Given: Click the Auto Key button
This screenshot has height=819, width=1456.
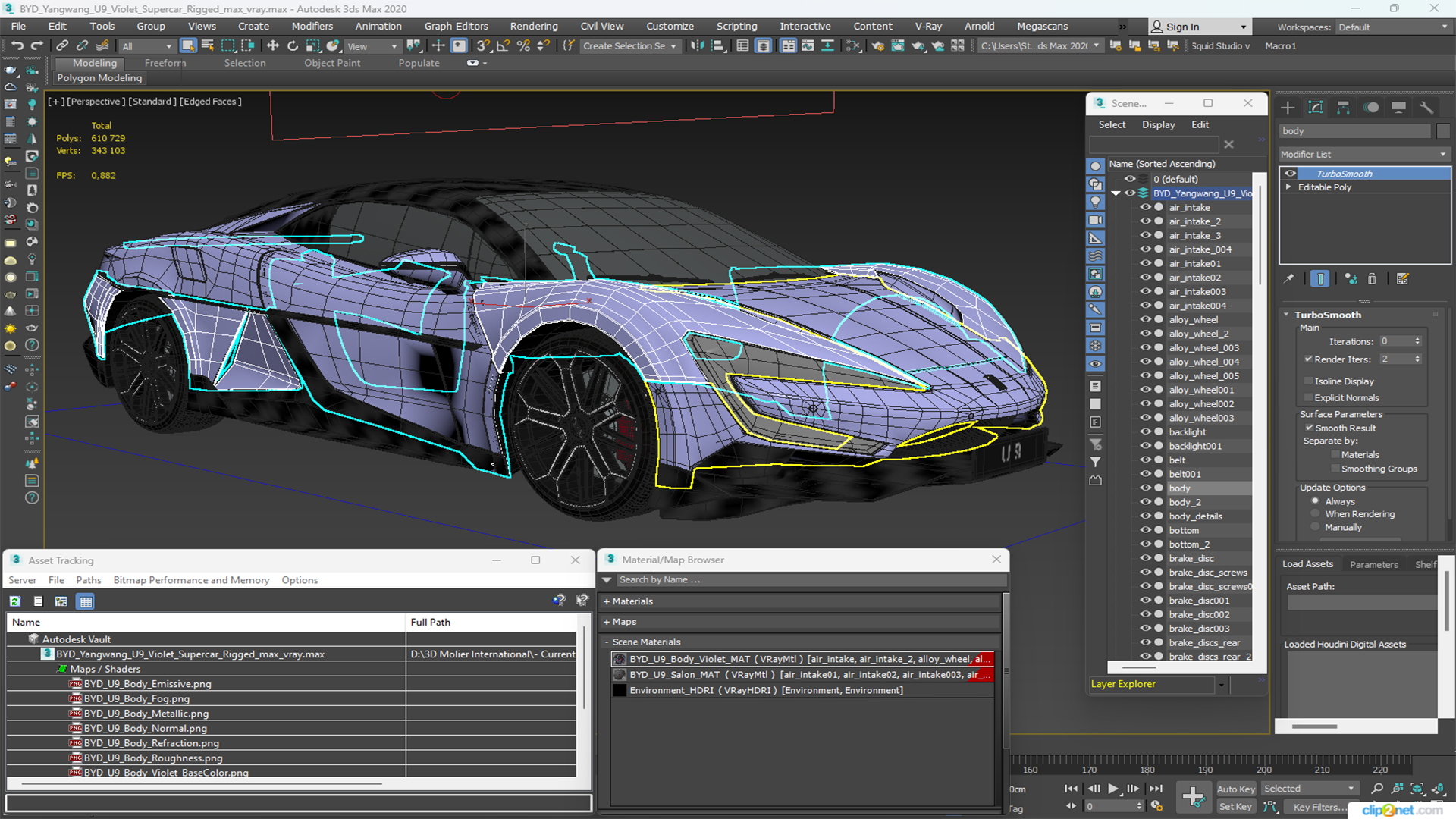Looking at the screenshot, I should 1236,789.
